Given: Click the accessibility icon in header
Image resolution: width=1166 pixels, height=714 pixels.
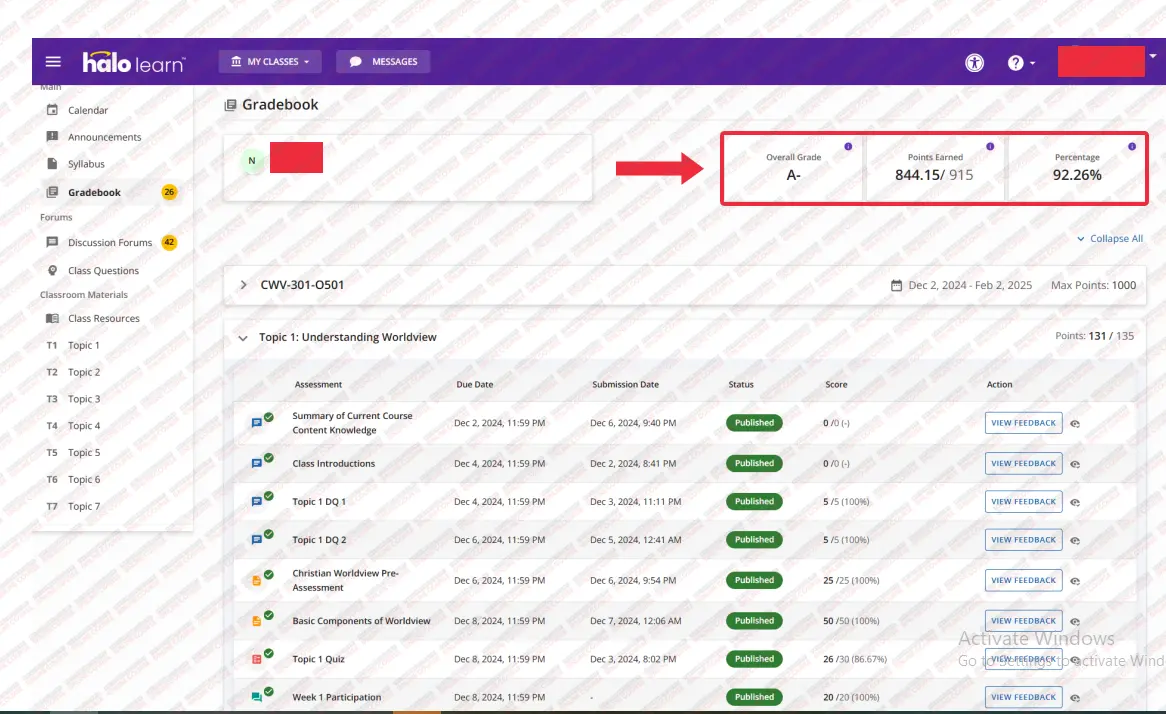Looking at the screenshot, I should (974, 62).
